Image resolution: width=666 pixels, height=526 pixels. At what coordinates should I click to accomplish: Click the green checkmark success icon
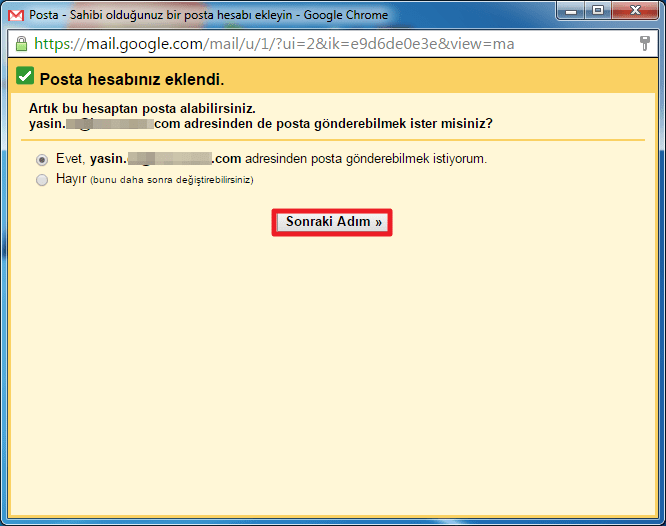25,76
